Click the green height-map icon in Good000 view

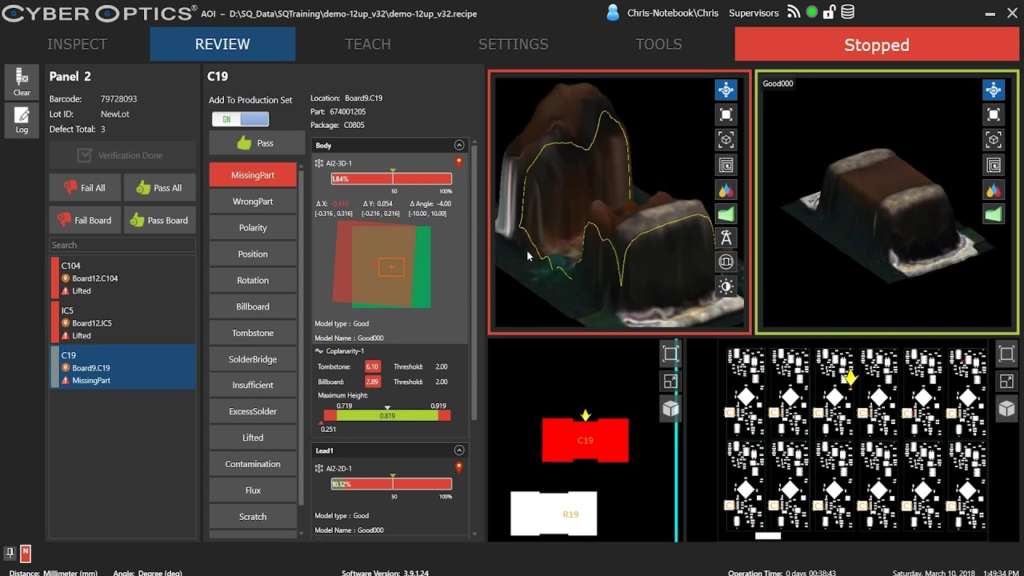[x=993, y=214]
